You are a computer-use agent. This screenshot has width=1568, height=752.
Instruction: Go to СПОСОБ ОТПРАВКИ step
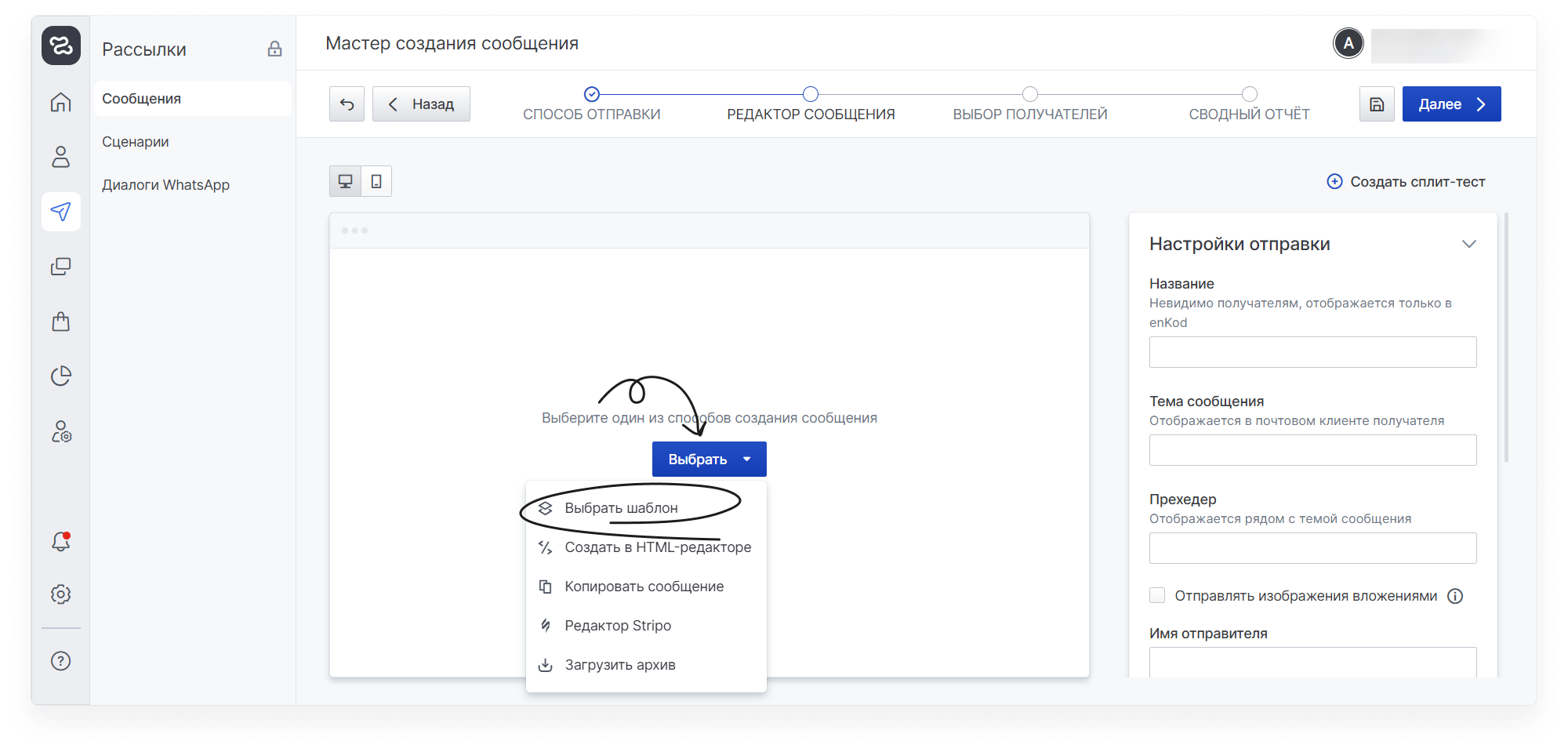click(592, 105)
